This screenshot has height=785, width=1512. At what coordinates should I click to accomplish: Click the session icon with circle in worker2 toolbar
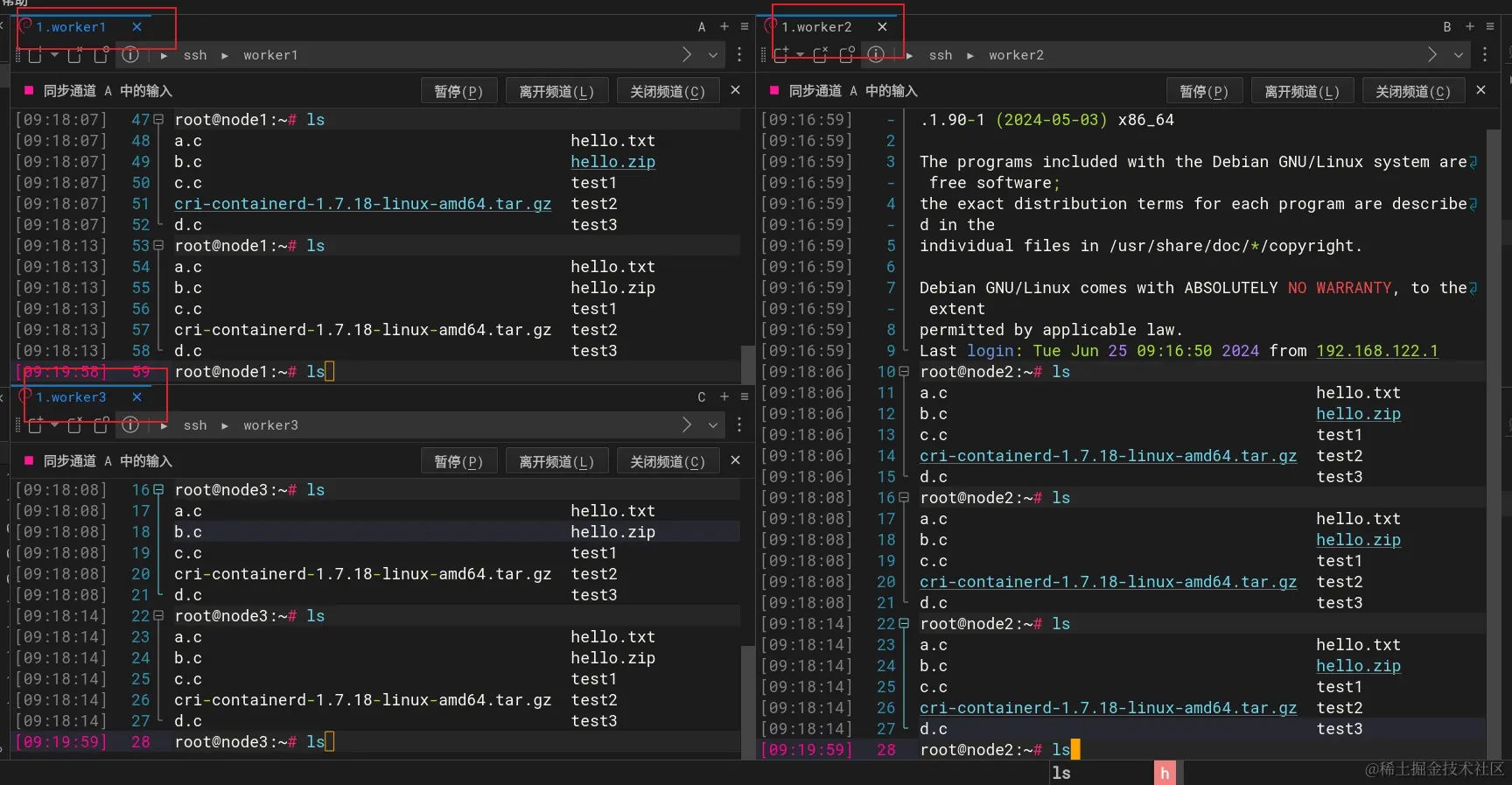pos(847,55)
